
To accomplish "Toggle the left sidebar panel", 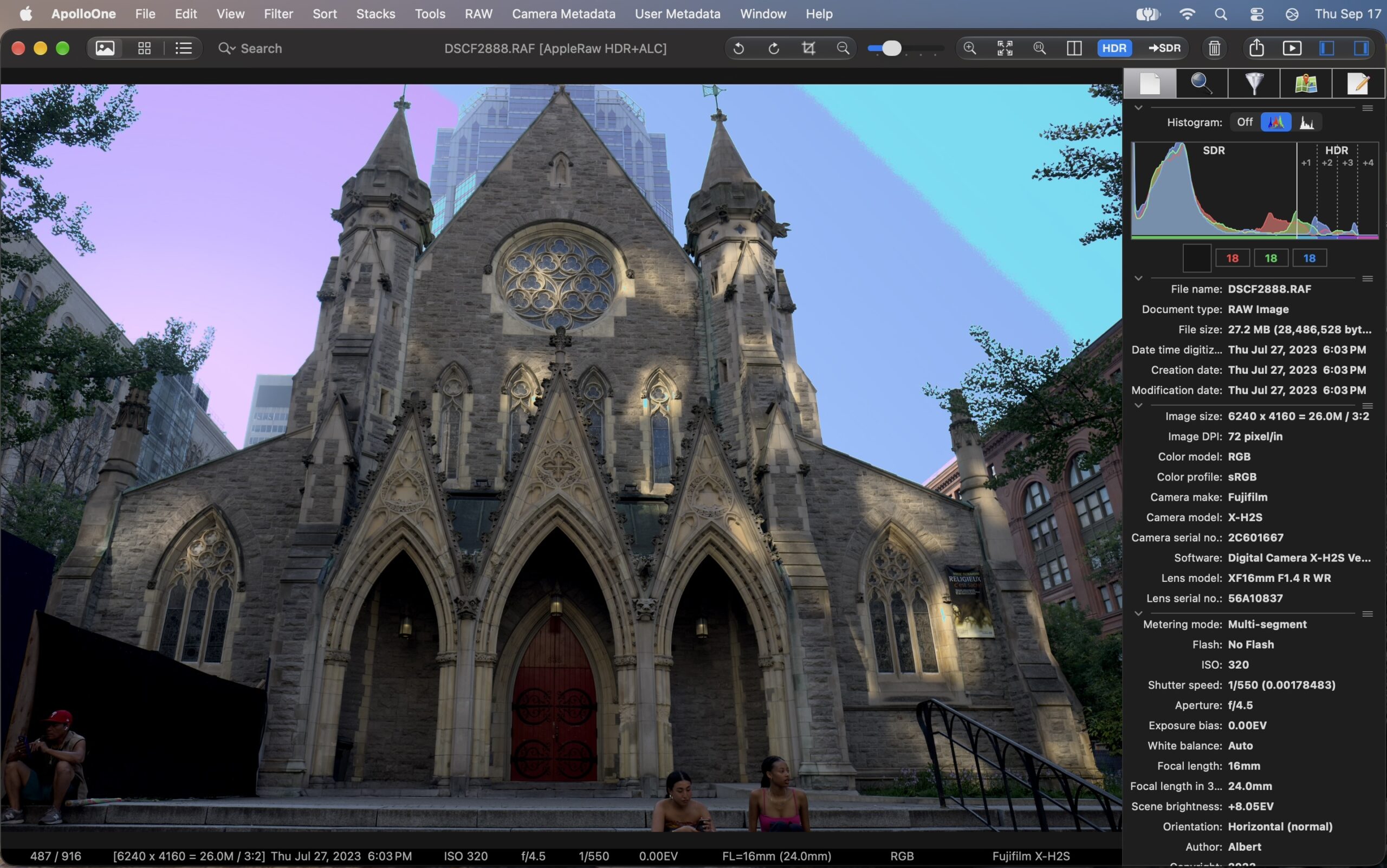I will coord(1327,48).
